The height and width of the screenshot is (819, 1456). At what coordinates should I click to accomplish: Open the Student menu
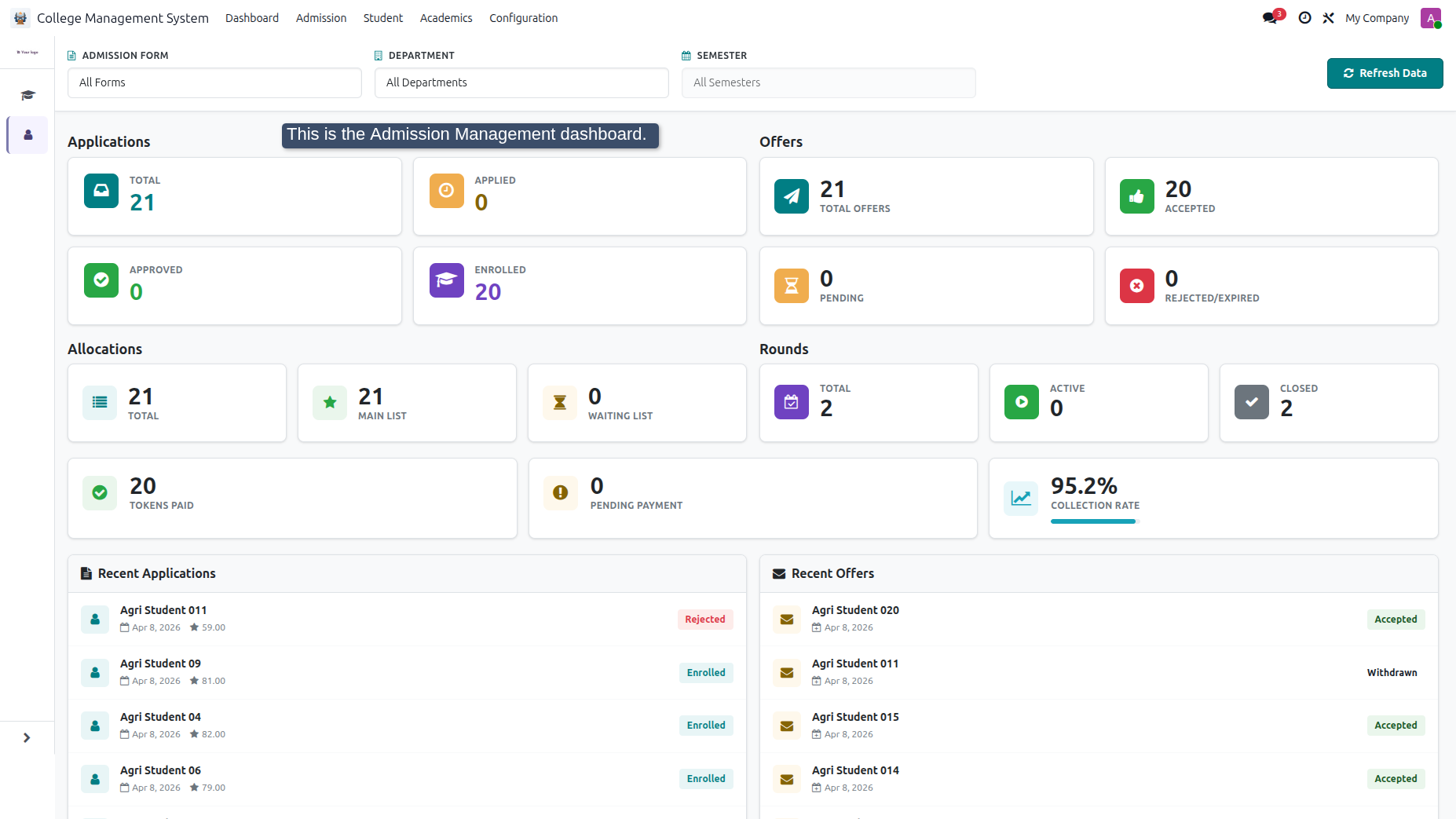(x=383, y=18)
